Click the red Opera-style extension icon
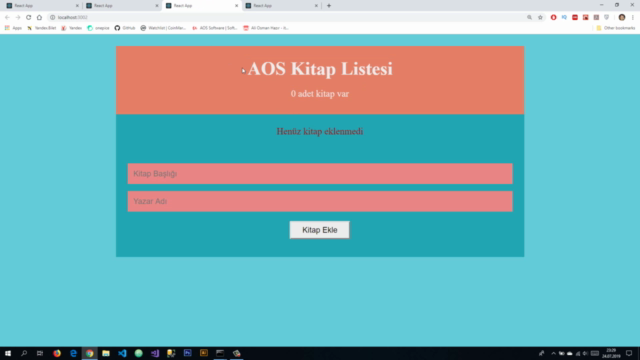Screen dimensions: 640x360 click(x=553, y=17)
